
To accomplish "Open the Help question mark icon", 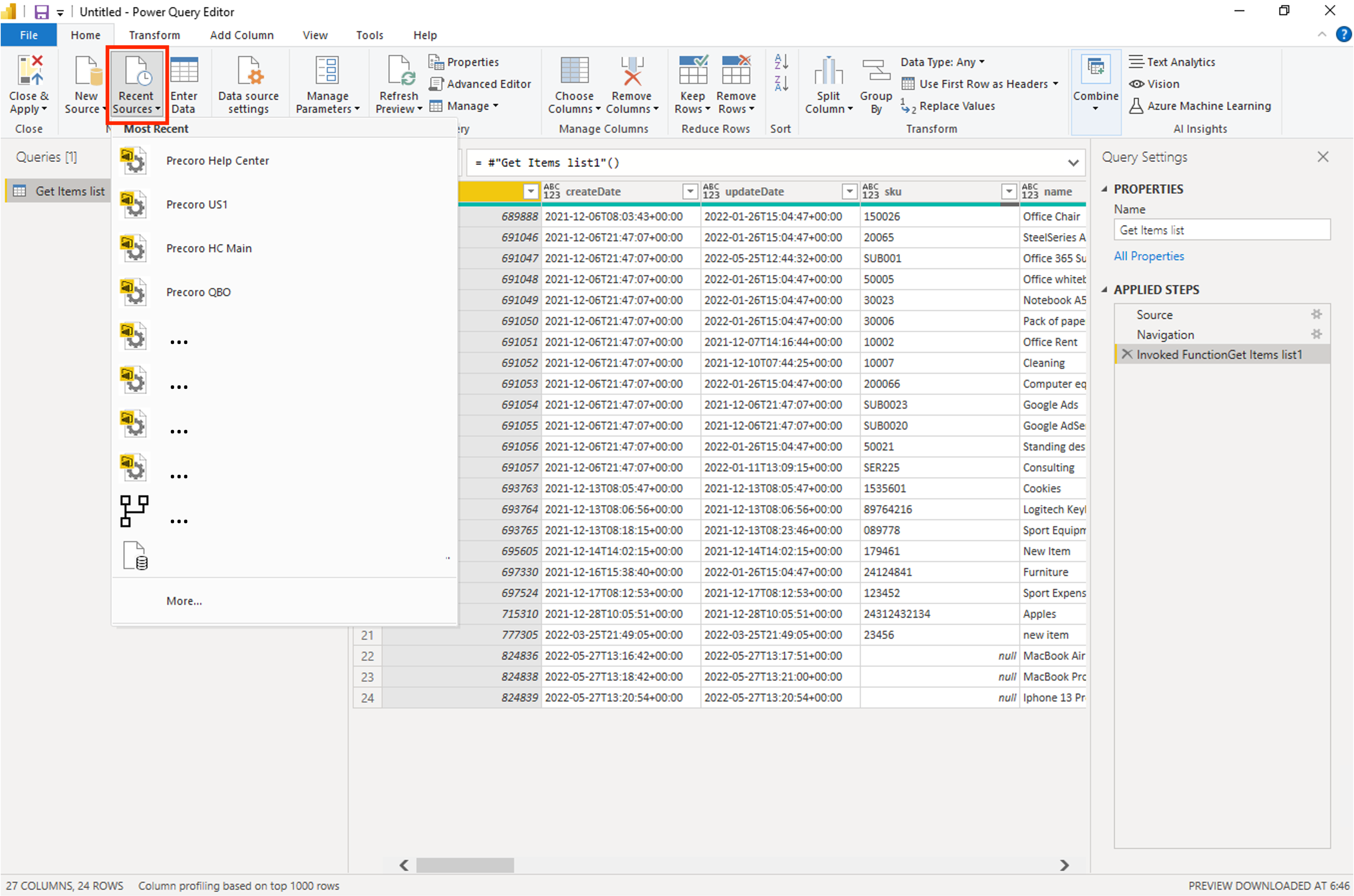I will 1344,34.
